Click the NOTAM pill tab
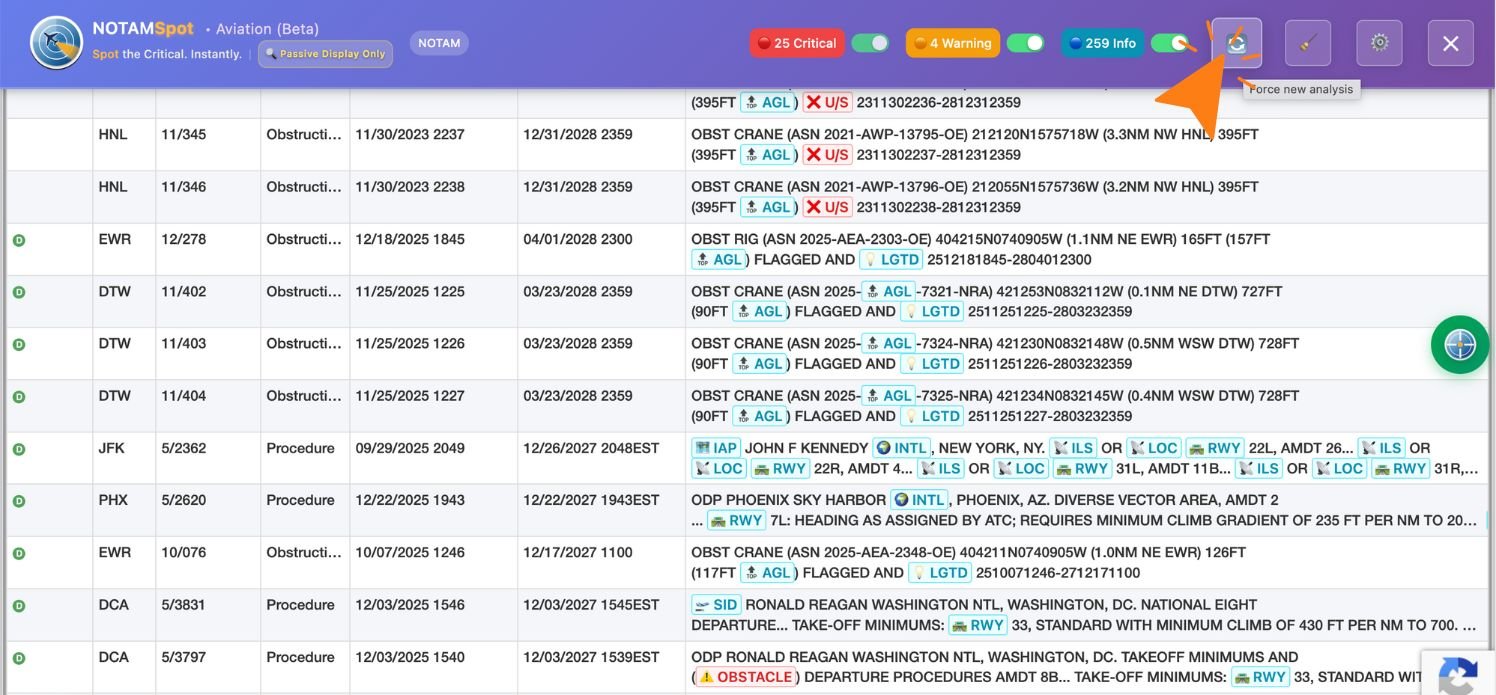1496x695 pixels. (439, 43)
